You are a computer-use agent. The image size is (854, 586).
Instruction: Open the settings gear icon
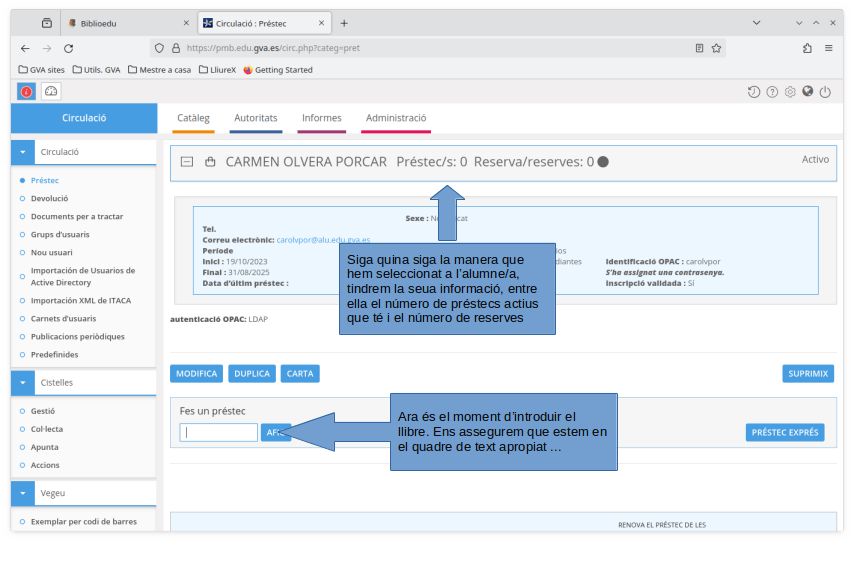pos(790,92)
